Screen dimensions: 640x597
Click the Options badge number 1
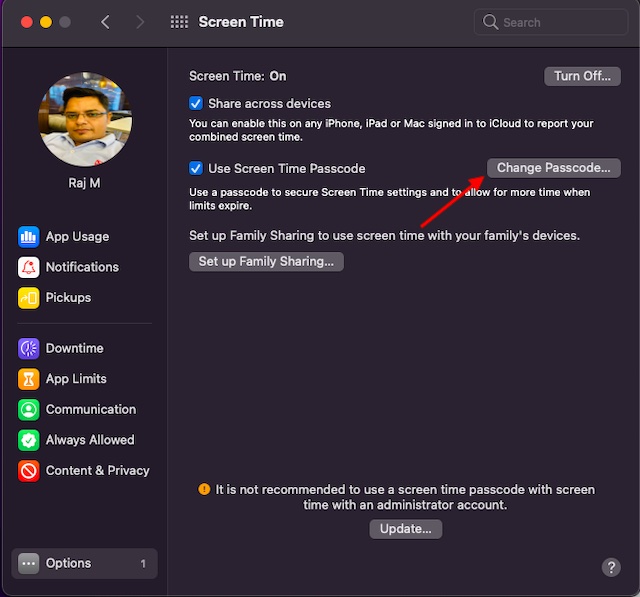(143, 564)
